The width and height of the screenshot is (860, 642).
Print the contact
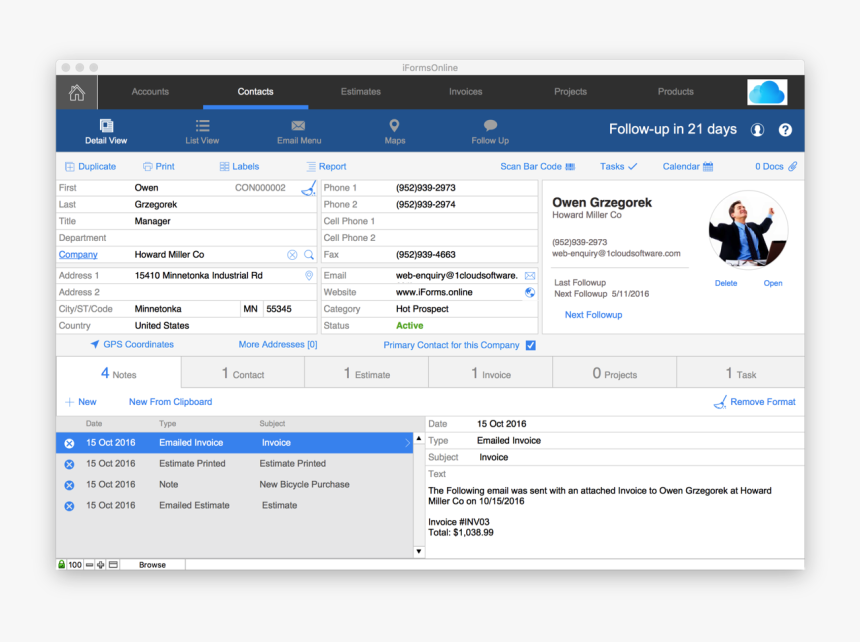point(159,167)
